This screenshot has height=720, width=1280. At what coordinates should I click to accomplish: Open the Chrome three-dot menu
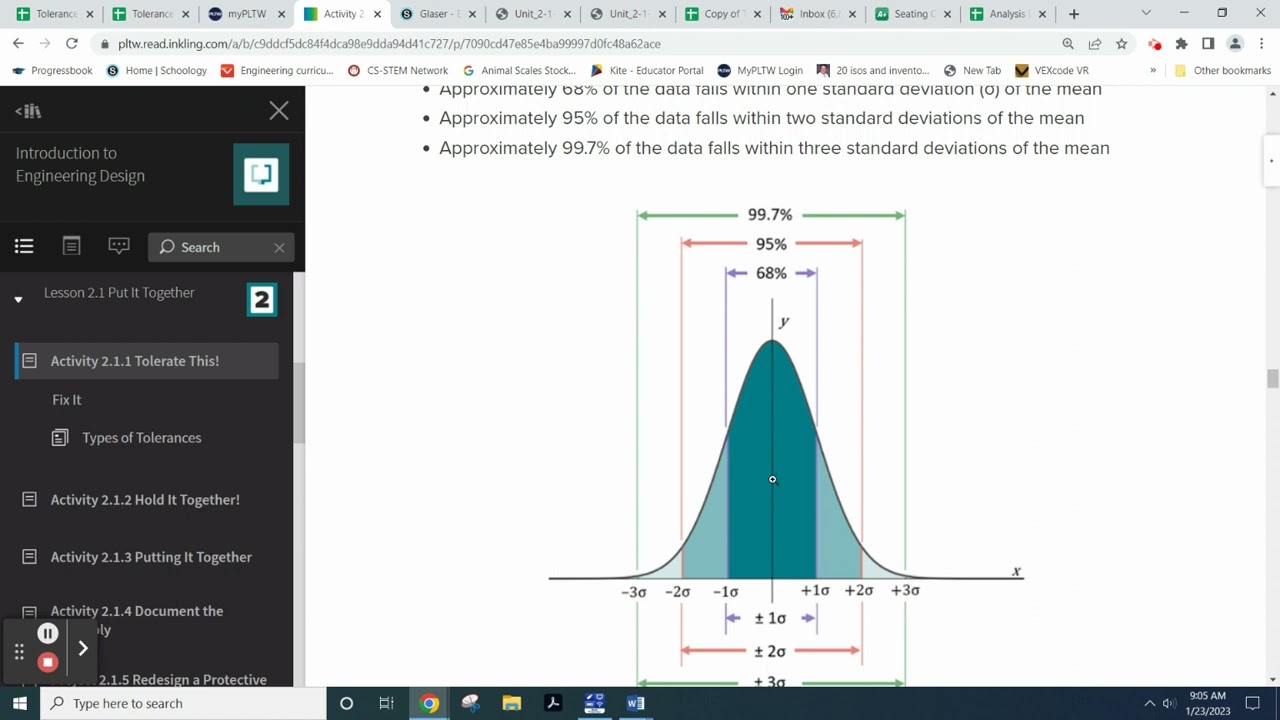[1261, 44]
